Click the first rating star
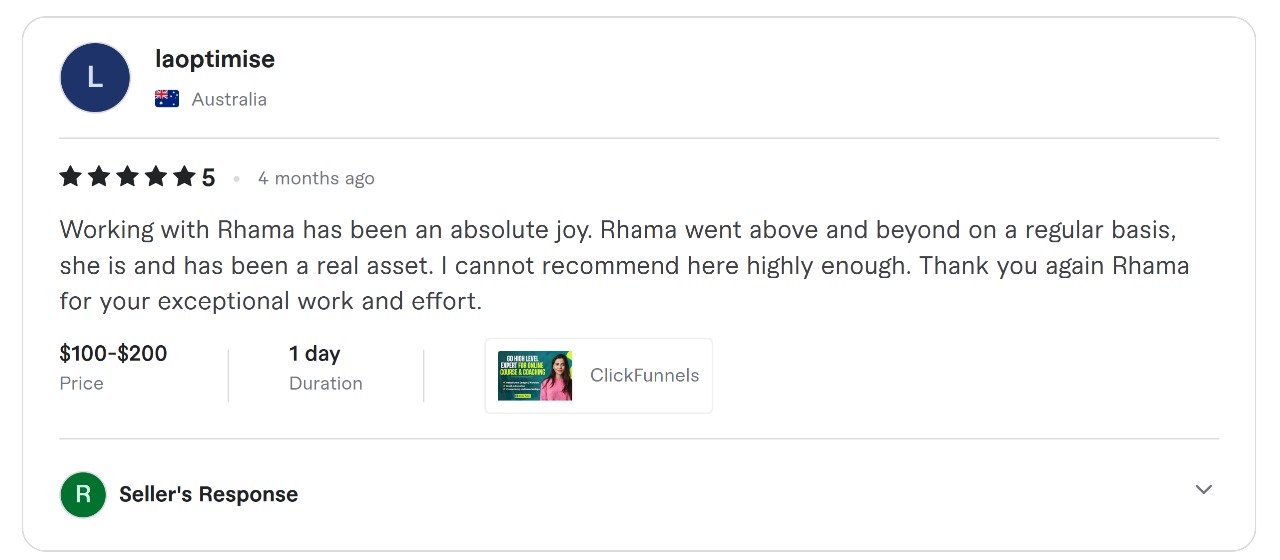The image size is (1280, 560). (x=70, y=178)
